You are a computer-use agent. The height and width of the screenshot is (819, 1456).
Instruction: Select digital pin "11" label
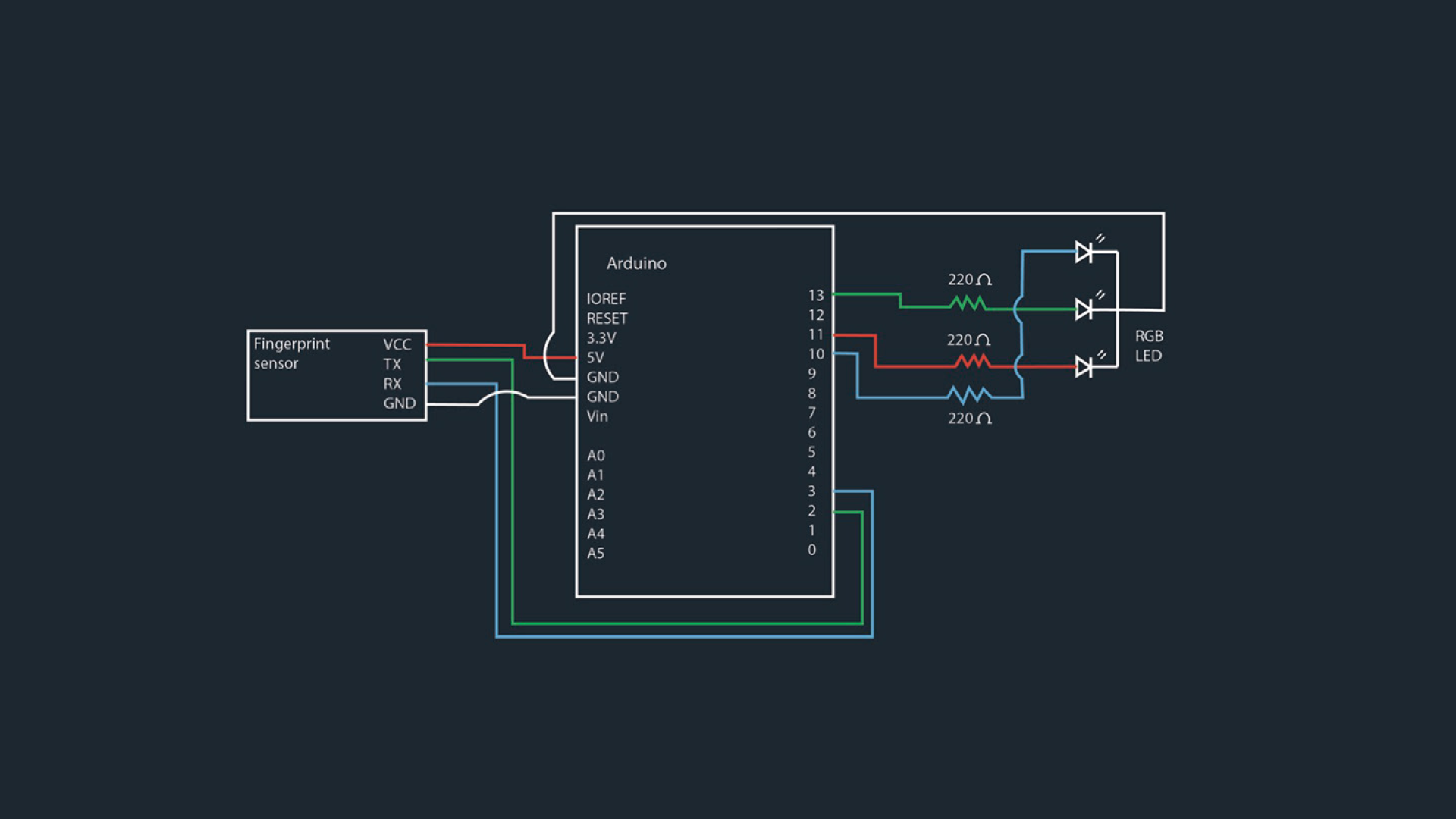[816, 334]
